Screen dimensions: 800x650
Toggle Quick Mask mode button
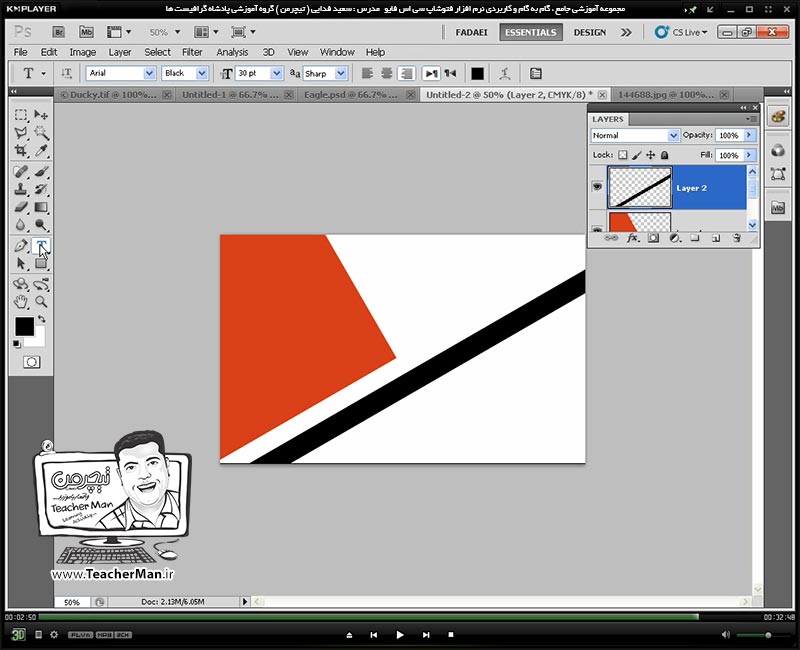[32, 362]
